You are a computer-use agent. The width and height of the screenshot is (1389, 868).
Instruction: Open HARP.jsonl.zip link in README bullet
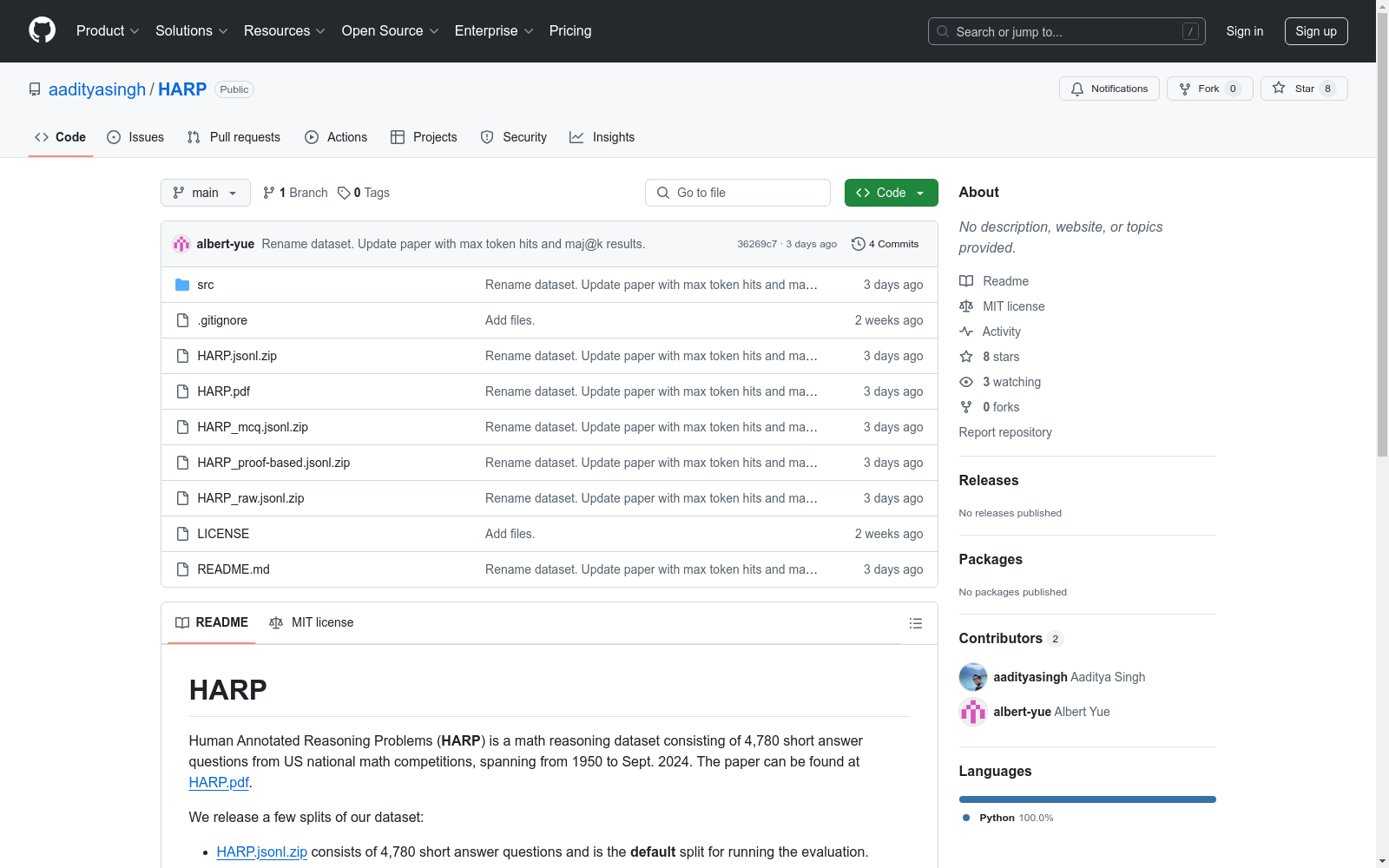click(262, 852)
